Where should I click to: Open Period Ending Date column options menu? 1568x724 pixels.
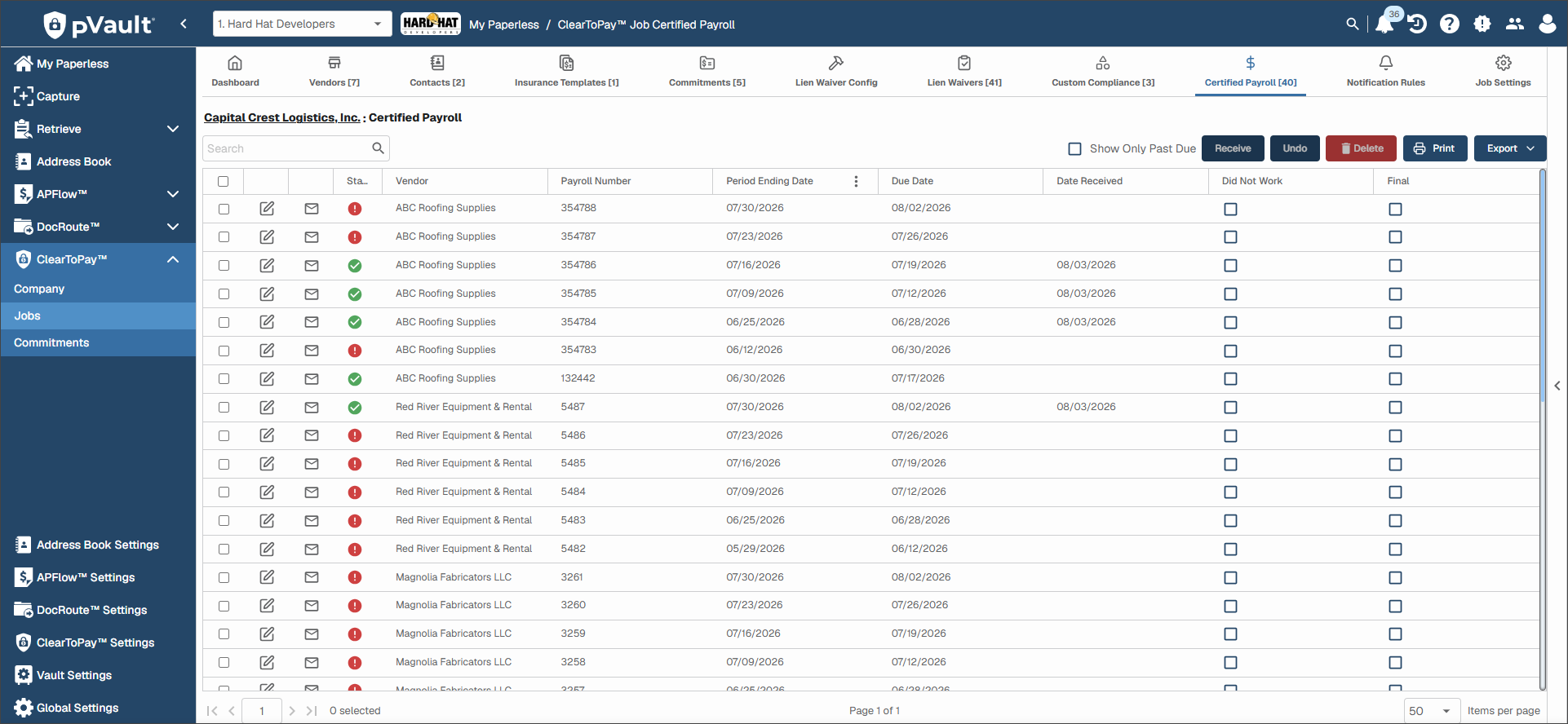[x=856, y=181]
